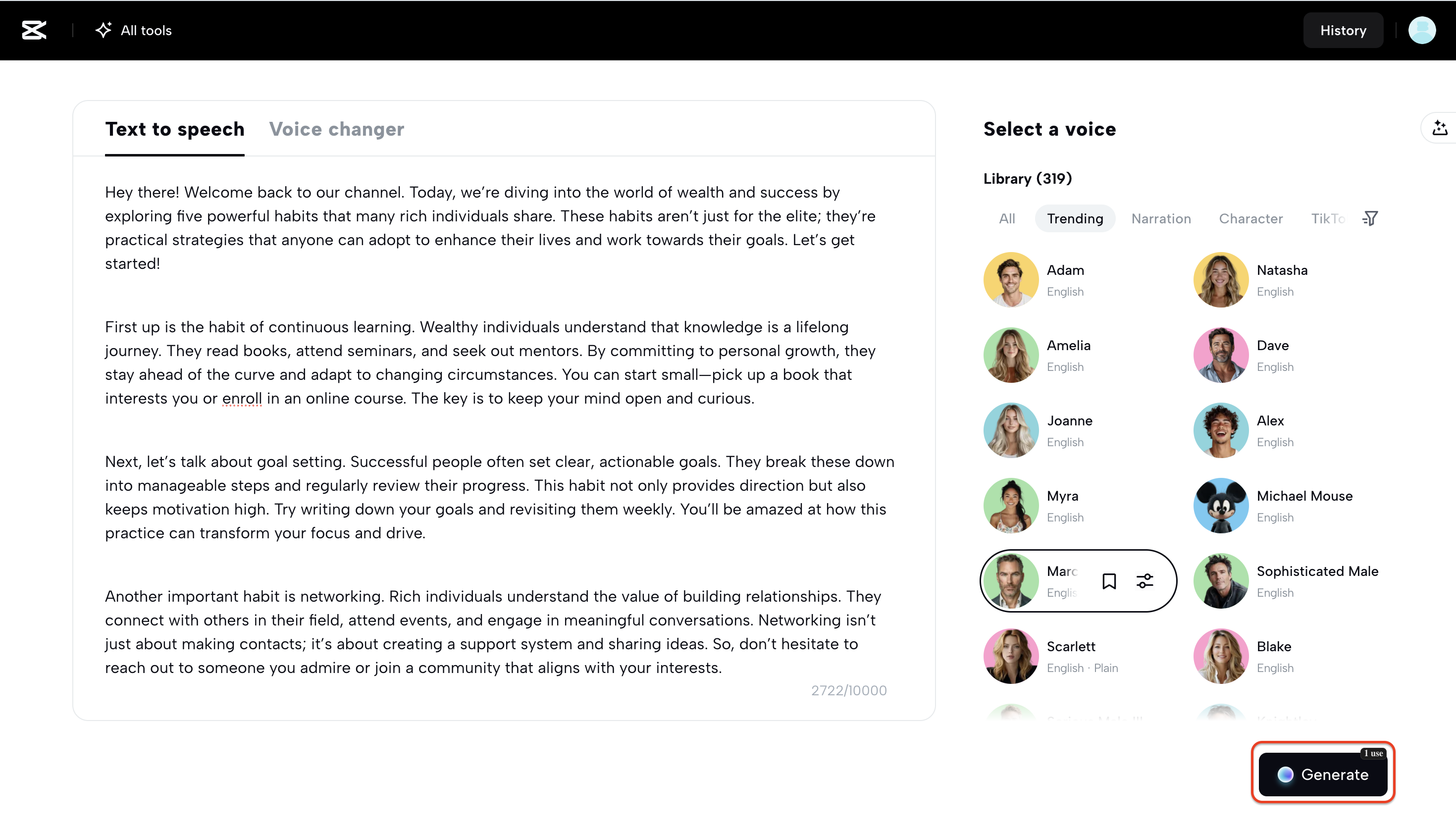The width and height of the screenshot is (1456, 828).
Task: Click the custom voice import icon
Action: (x=1440, y=128)
